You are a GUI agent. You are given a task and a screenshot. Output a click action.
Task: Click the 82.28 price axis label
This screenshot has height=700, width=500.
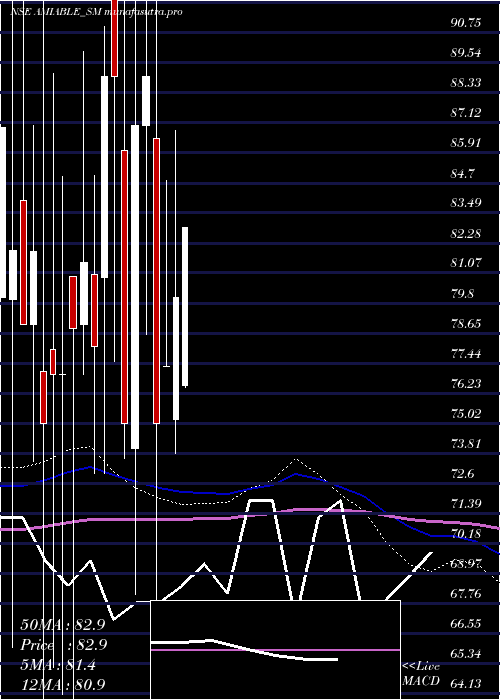[x=466, y=233]
